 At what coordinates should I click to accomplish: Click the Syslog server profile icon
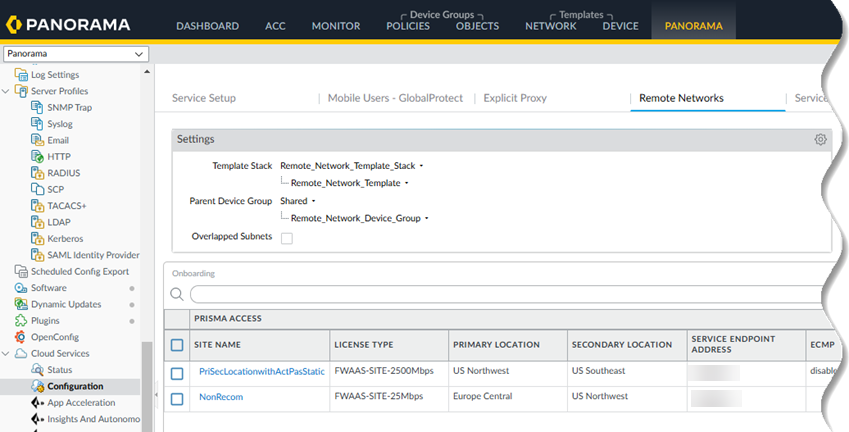coord(37,124)
